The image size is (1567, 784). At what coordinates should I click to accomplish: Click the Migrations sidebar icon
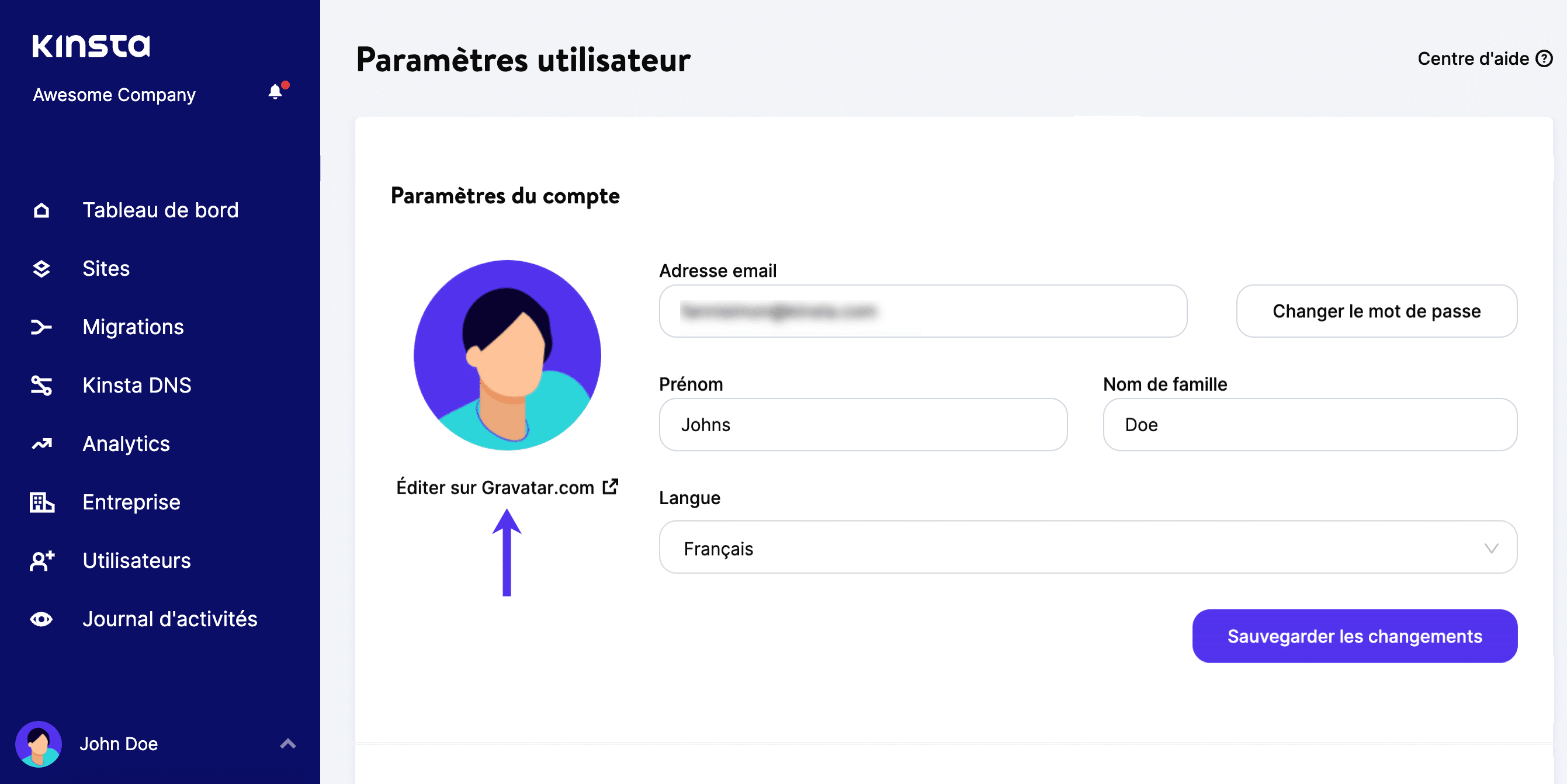pos(41,327)
